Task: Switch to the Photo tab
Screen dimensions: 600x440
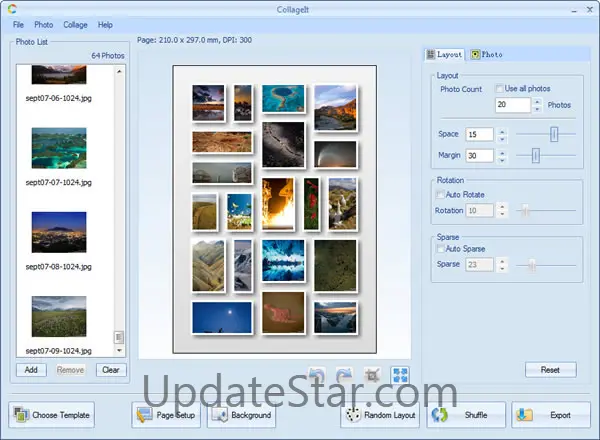Action: 487,54
